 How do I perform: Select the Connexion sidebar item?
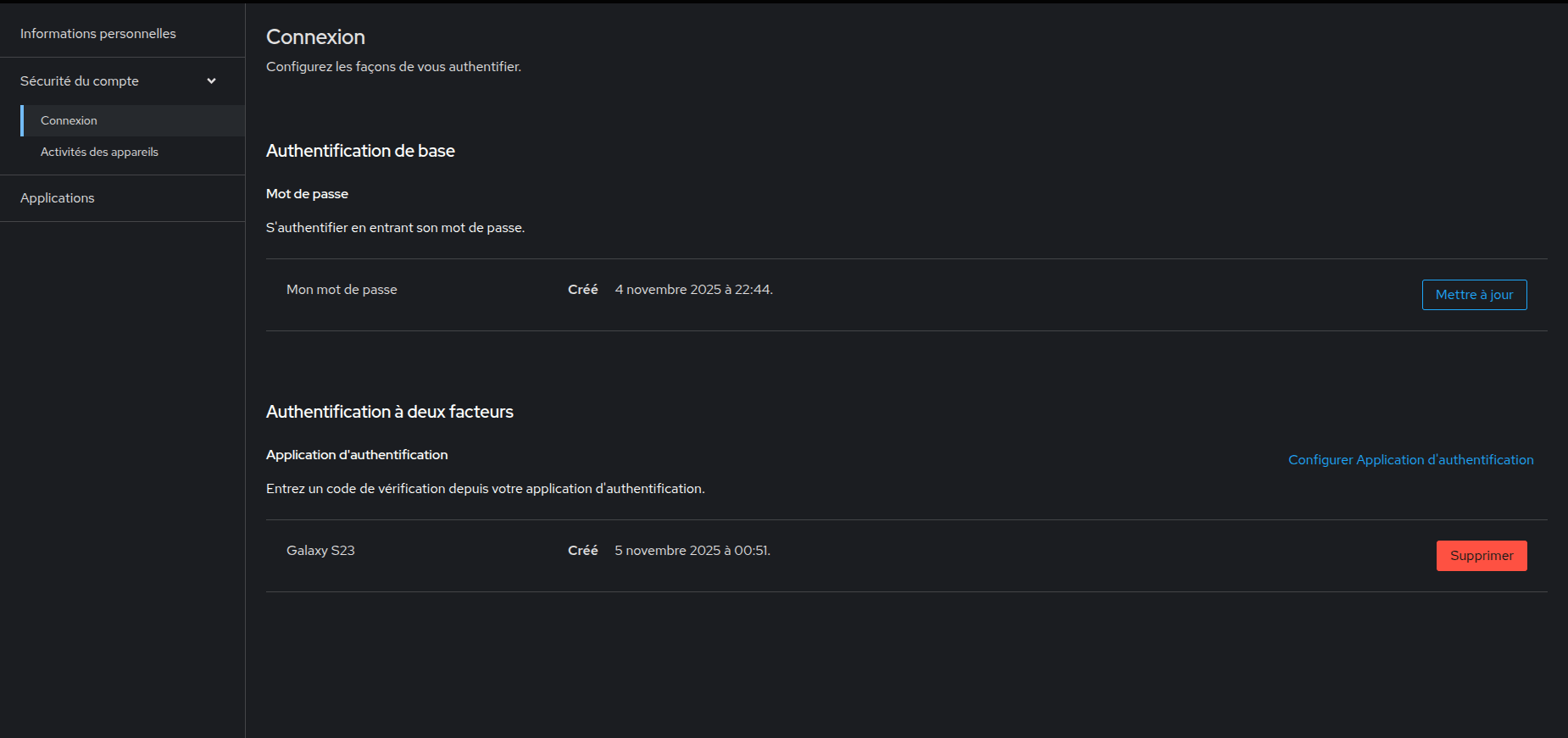[70, 121]
